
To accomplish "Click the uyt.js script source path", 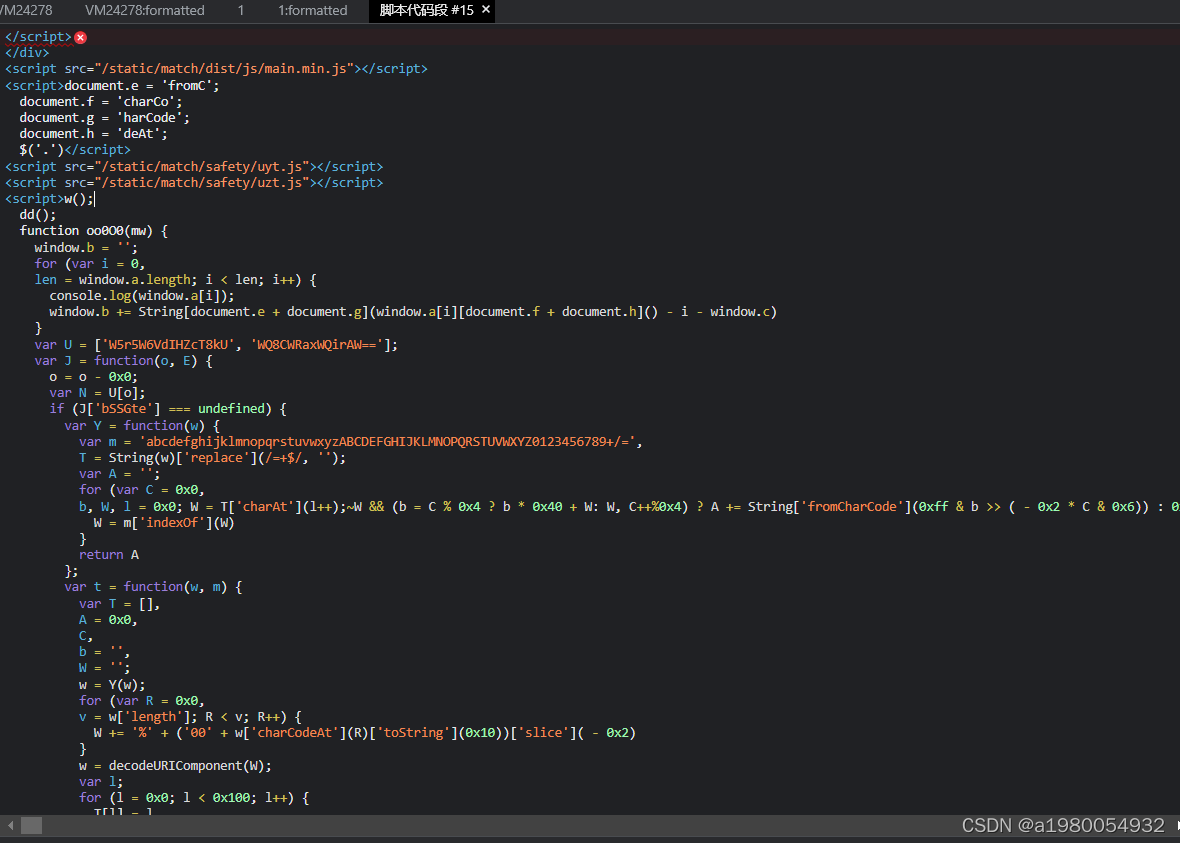I will point(202,166).
